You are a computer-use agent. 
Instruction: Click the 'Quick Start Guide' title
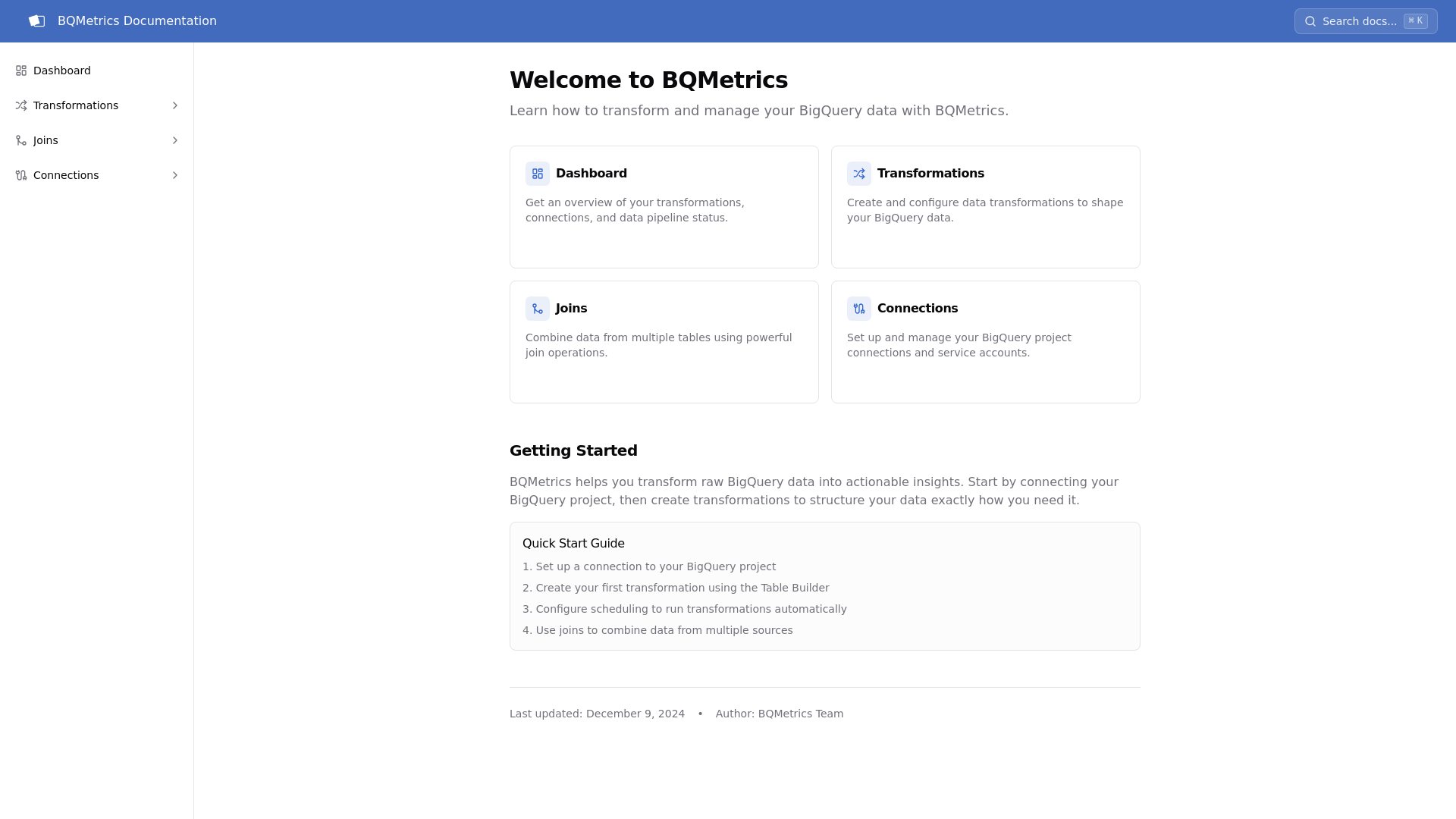click(573, 544)
